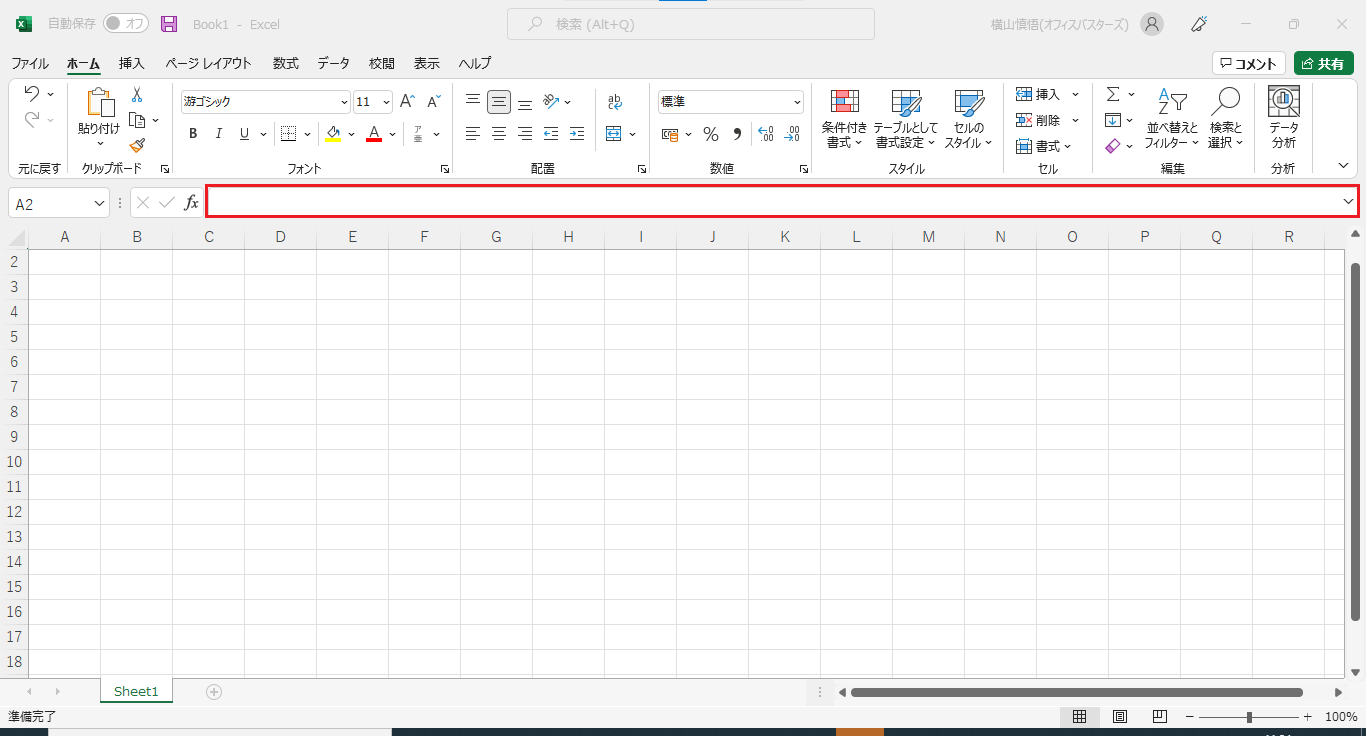This screenshot has width=1366, height=736.
Task: Click the コメント comments button
Action: [x=1248, y=63]
